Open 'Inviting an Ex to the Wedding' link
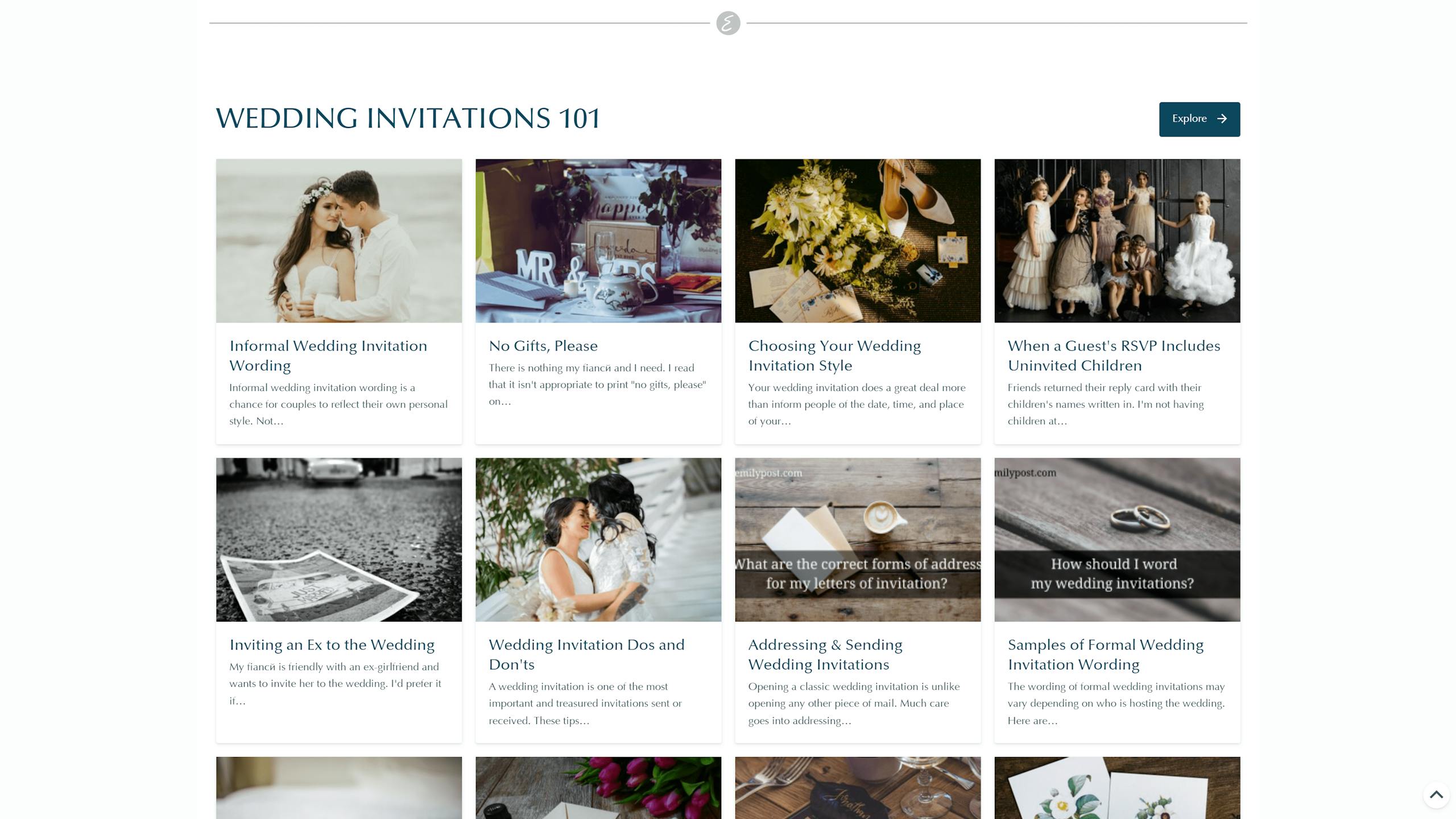 pos(332,645)
